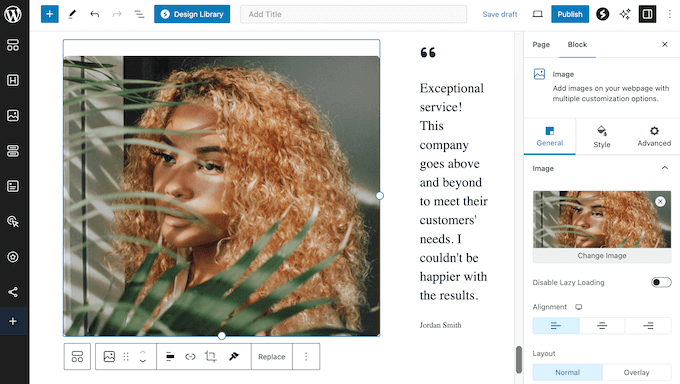Open the Style settings tab
This screenshot has width=680, height=384.
602,136
